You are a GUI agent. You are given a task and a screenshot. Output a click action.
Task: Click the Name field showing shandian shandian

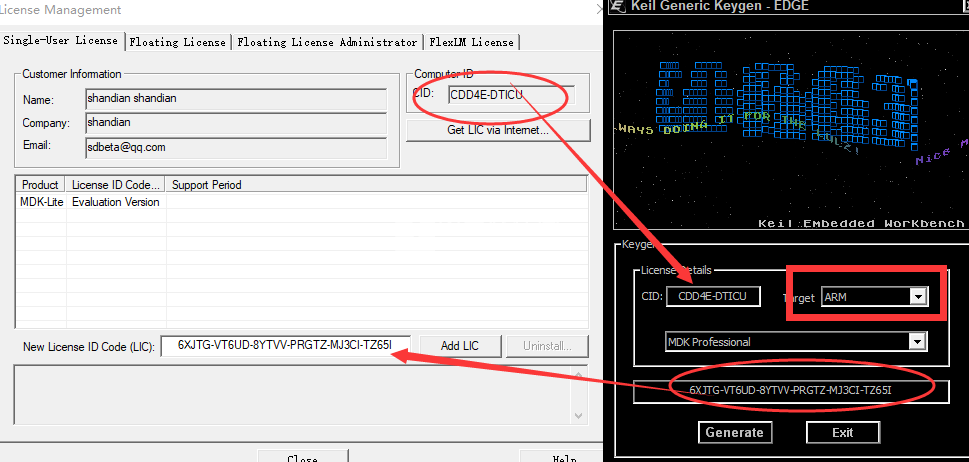[236, 99]
